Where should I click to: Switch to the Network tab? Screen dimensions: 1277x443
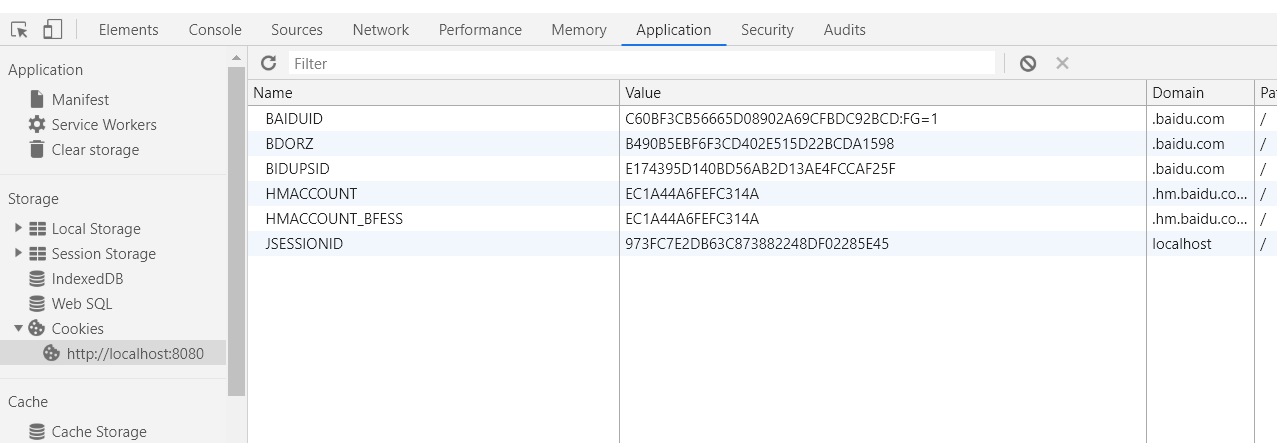380,30
